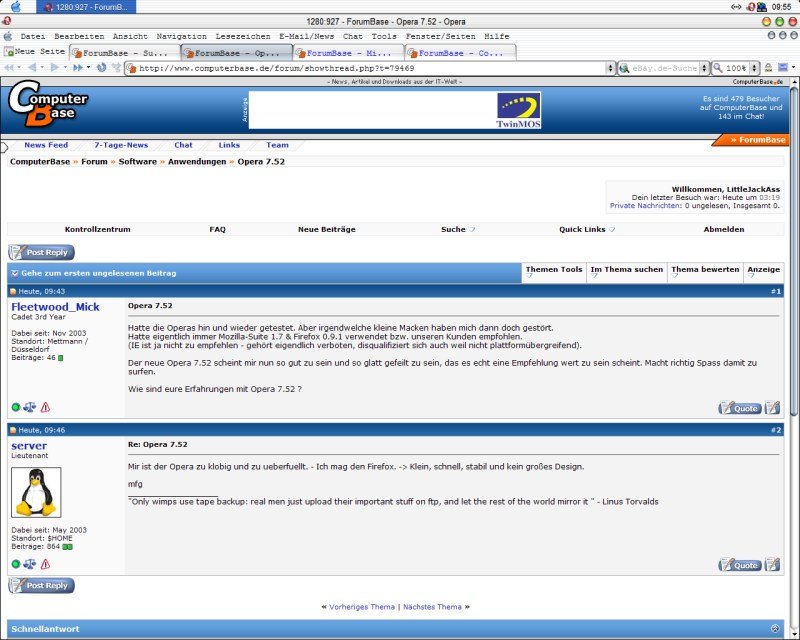The height and width of the screenshot is (640, 800).
Task: Click server's Tux penguin avatar
Action: point(36,492)
